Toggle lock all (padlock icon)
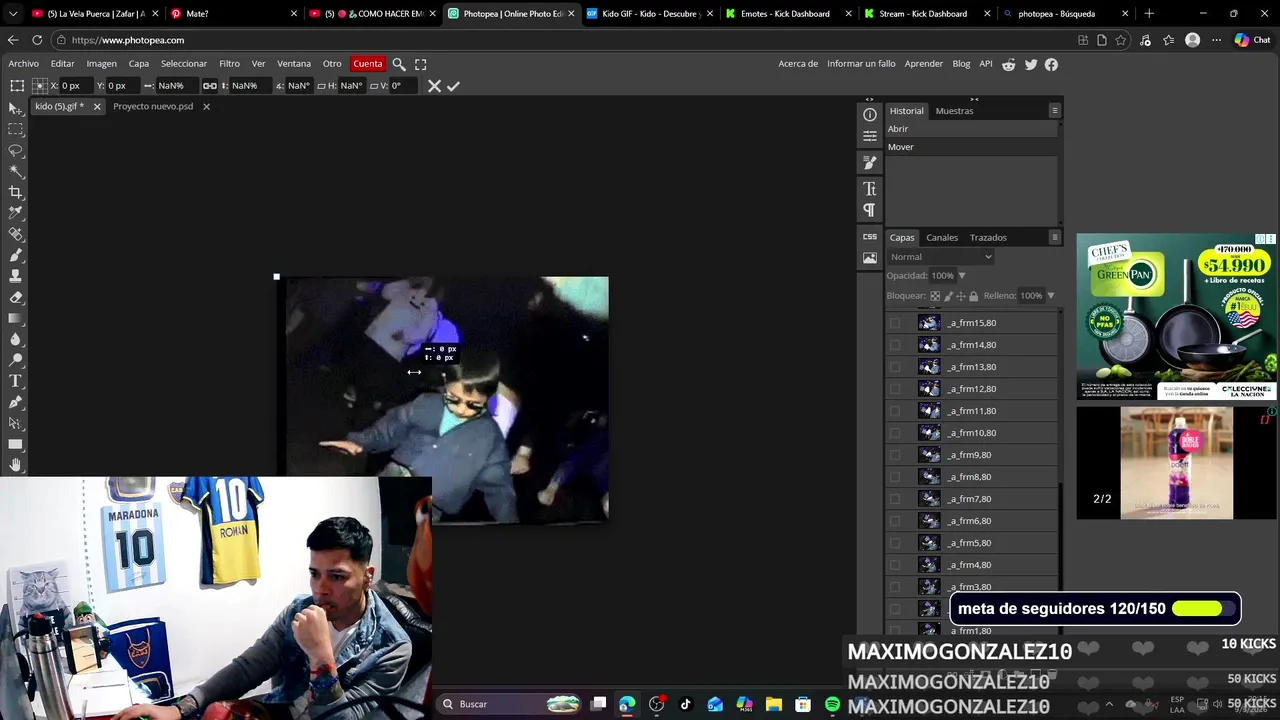The width and height of the screenshot is (1280, 720). 973,296
